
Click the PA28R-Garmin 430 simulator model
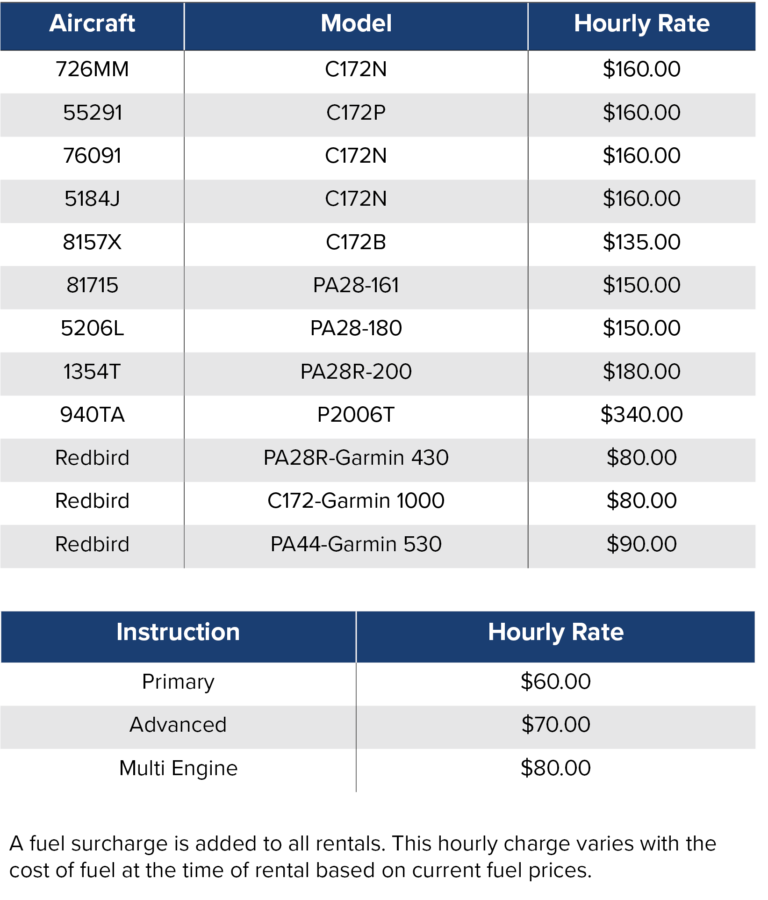point(356,458)
